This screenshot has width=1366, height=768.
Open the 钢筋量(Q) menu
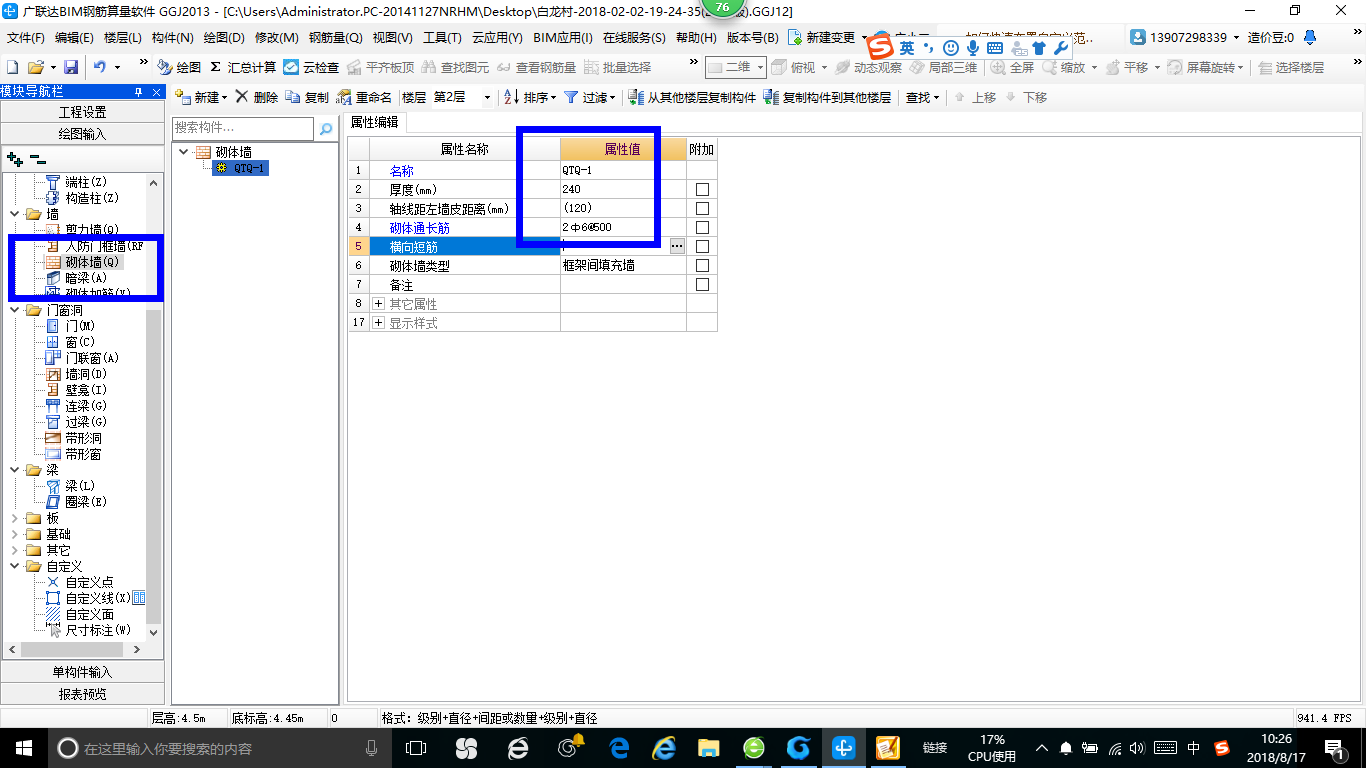[335, 37]
